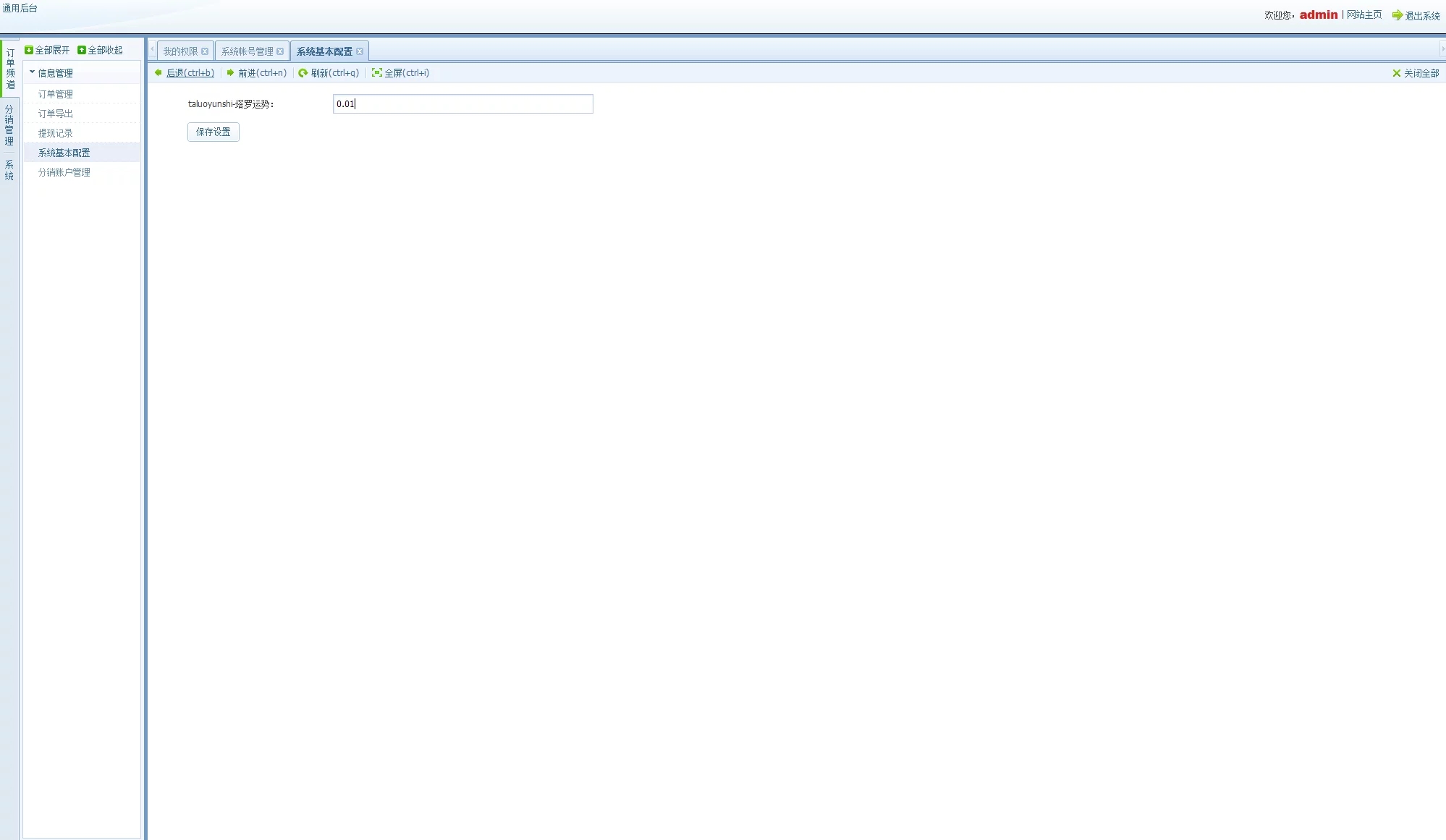Click the forward arrow icon (前进)
The width and height of the screenshot is (1446, 840).
tap(230, 72)
